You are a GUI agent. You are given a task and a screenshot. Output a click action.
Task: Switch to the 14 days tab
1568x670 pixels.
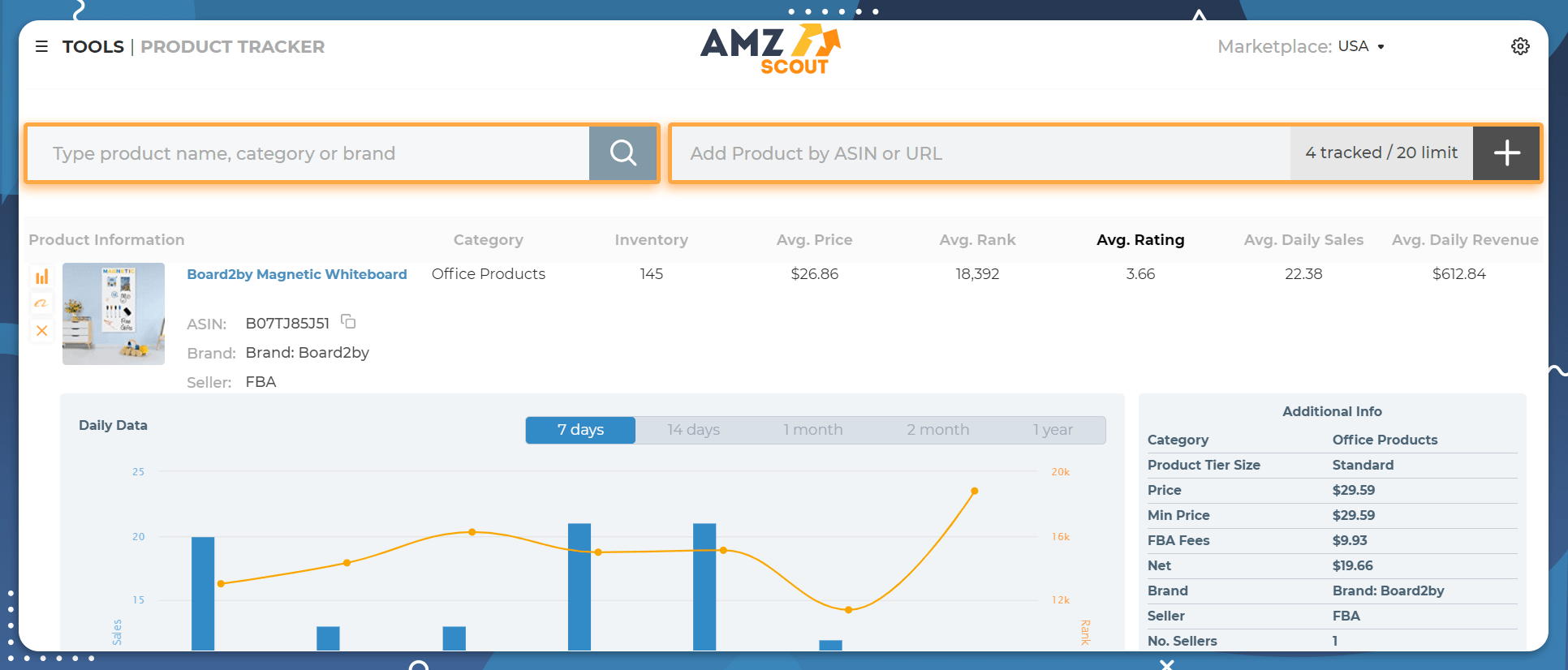[x=693, y=430]
